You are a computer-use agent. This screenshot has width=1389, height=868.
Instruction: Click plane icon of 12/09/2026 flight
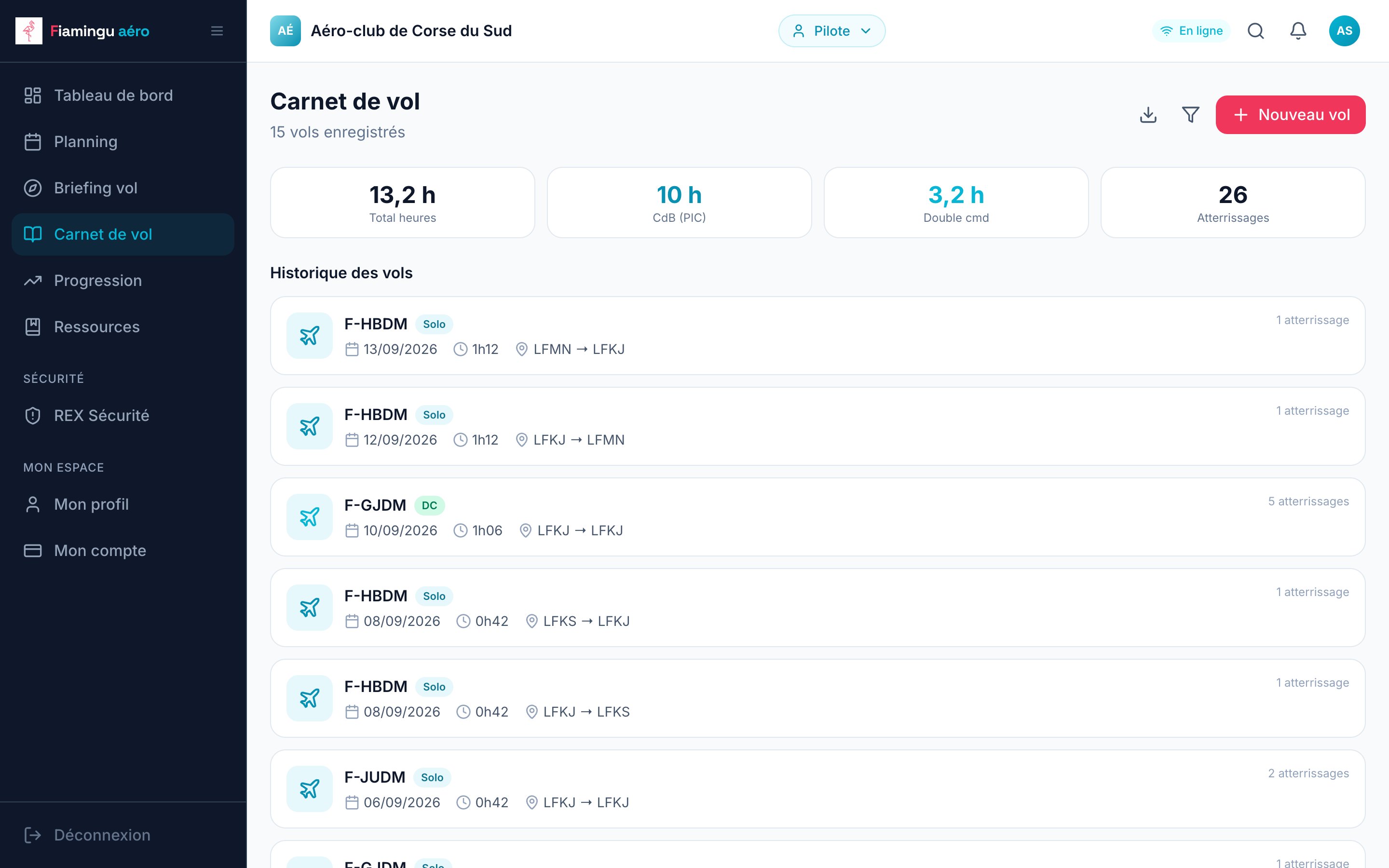[309, 427]
